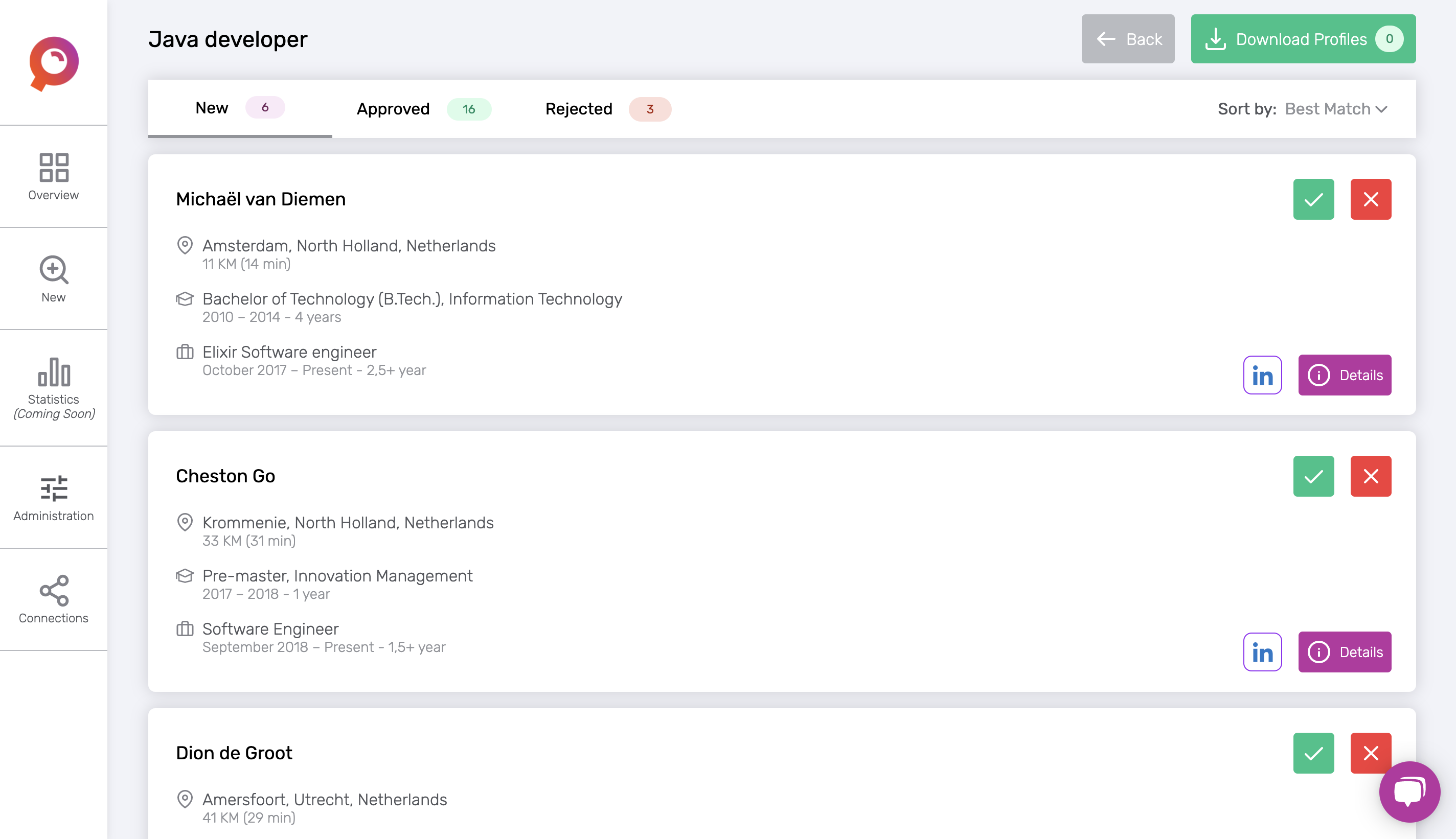Open Cheston Go's LinkedIn profile
This screenshot has width=1456, height=839.
(1262, 651)
